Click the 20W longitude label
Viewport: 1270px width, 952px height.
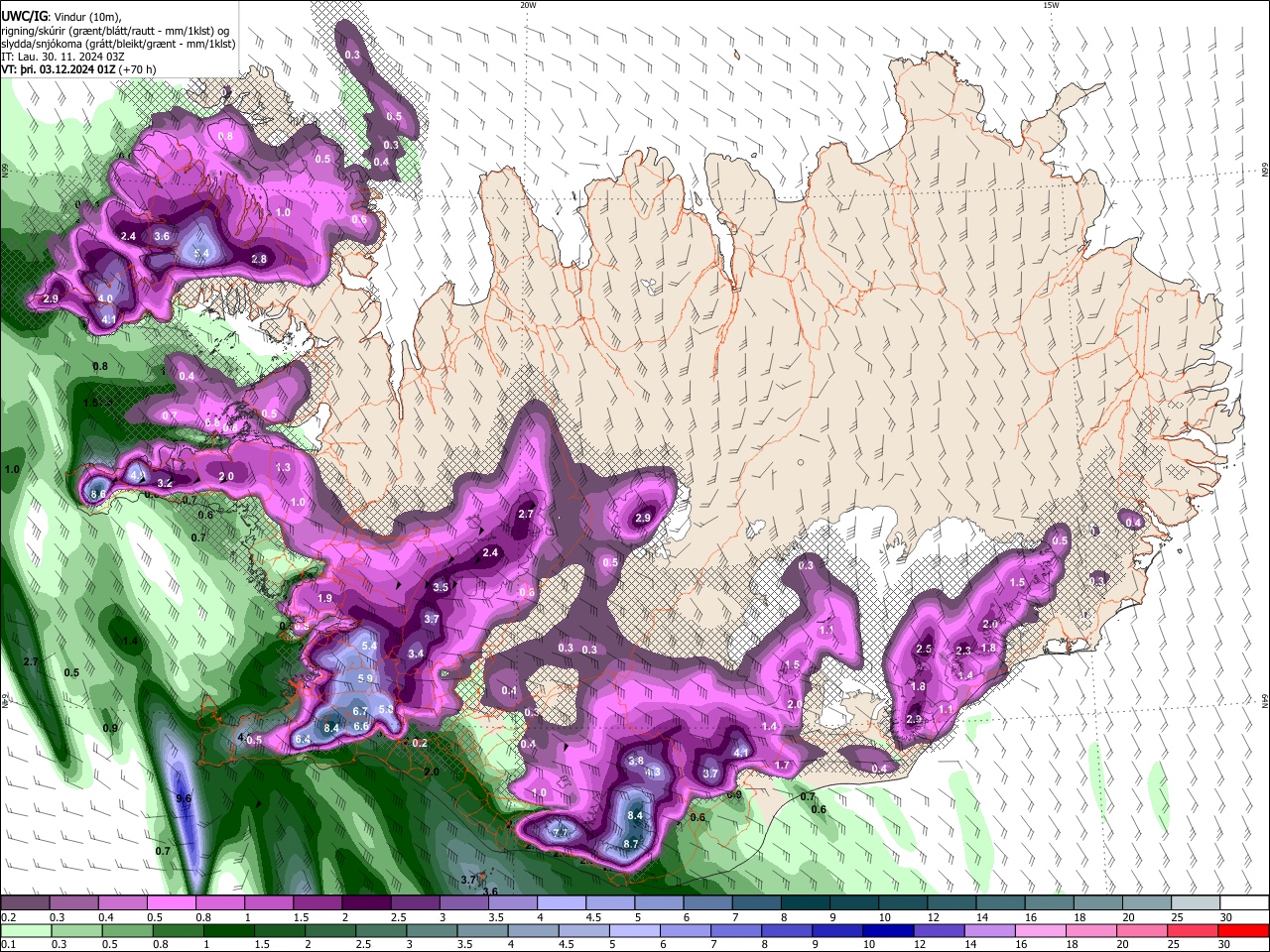(528, 5)
